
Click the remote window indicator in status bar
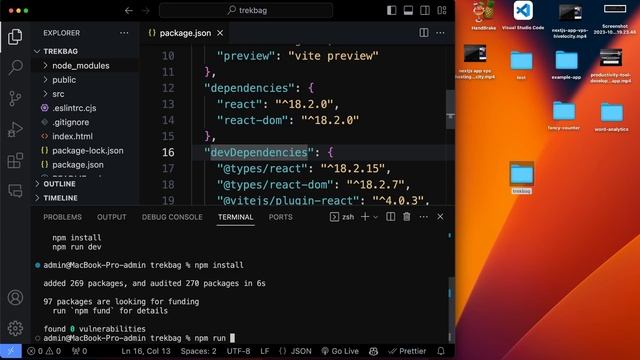pos(11,351)
